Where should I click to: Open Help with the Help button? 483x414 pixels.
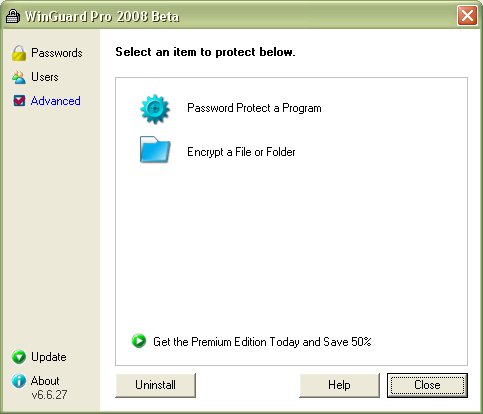tap(339, 385)
